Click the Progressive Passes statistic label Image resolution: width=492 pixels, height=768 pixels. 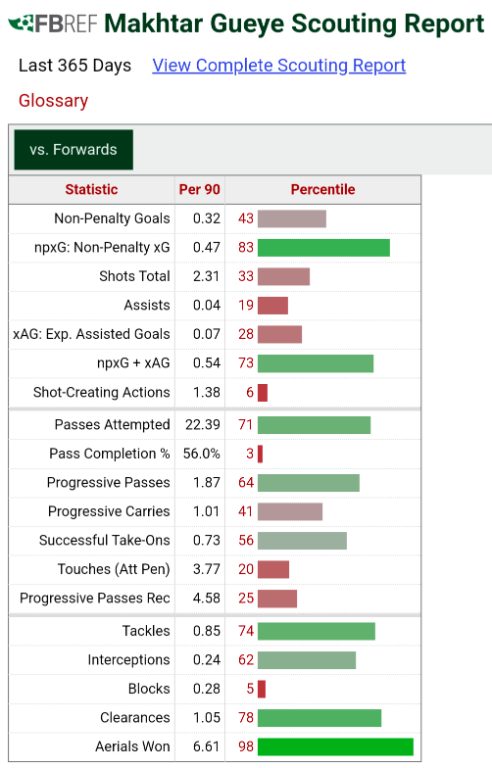(108, 482)
